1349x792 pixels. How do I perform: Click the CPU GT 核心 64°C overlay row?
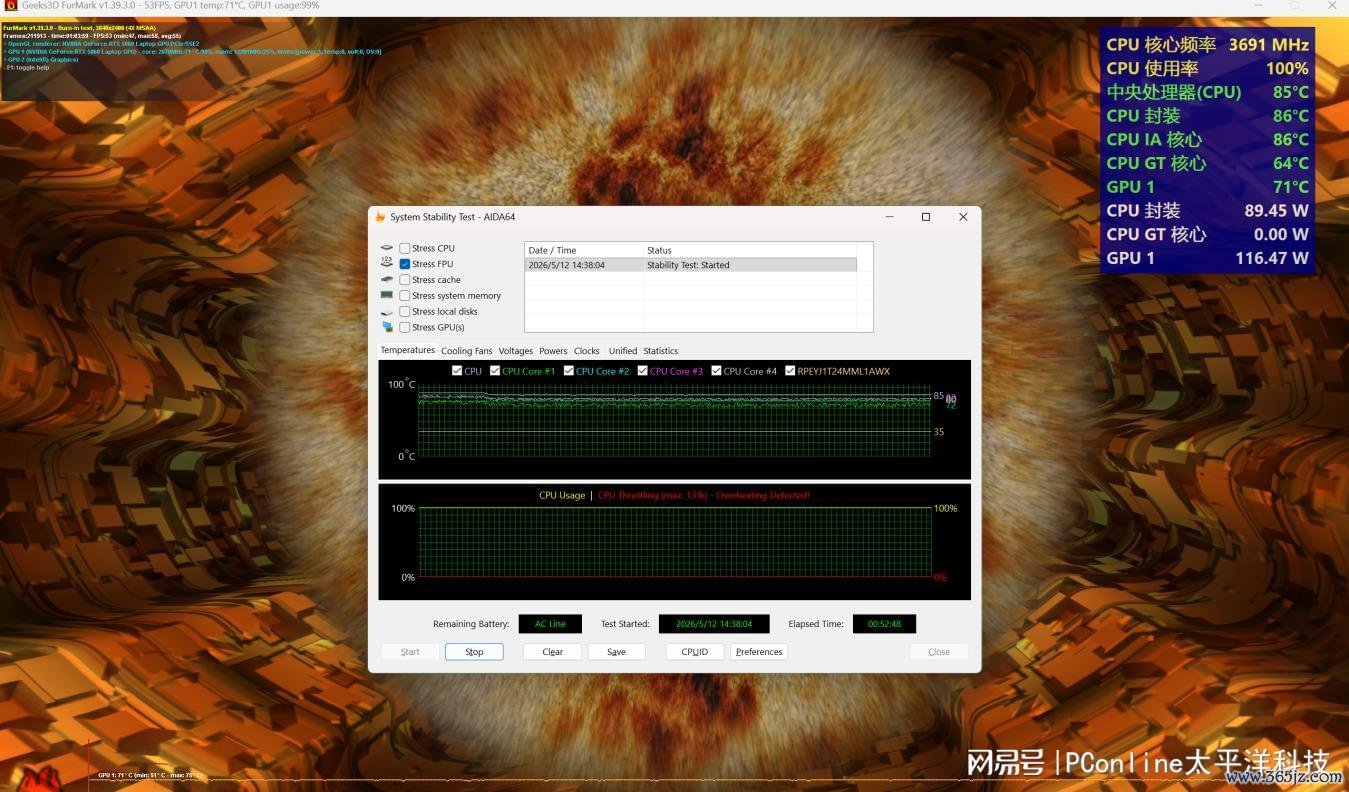(1207, 163)
